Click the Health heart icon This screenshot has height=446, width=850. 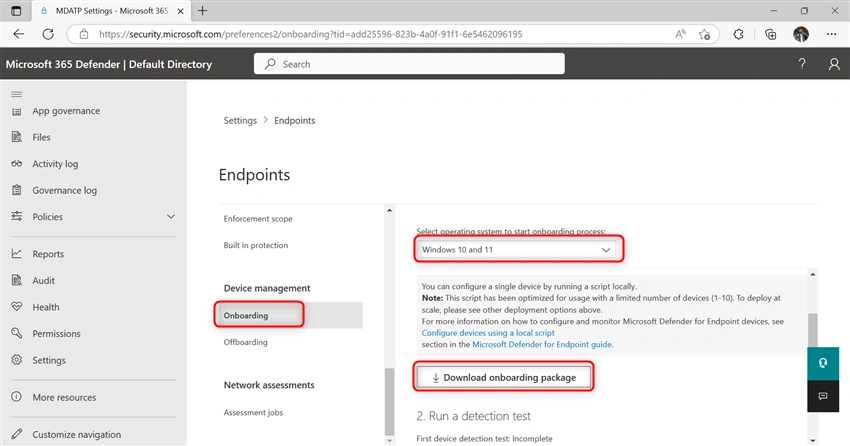(17, 307)
